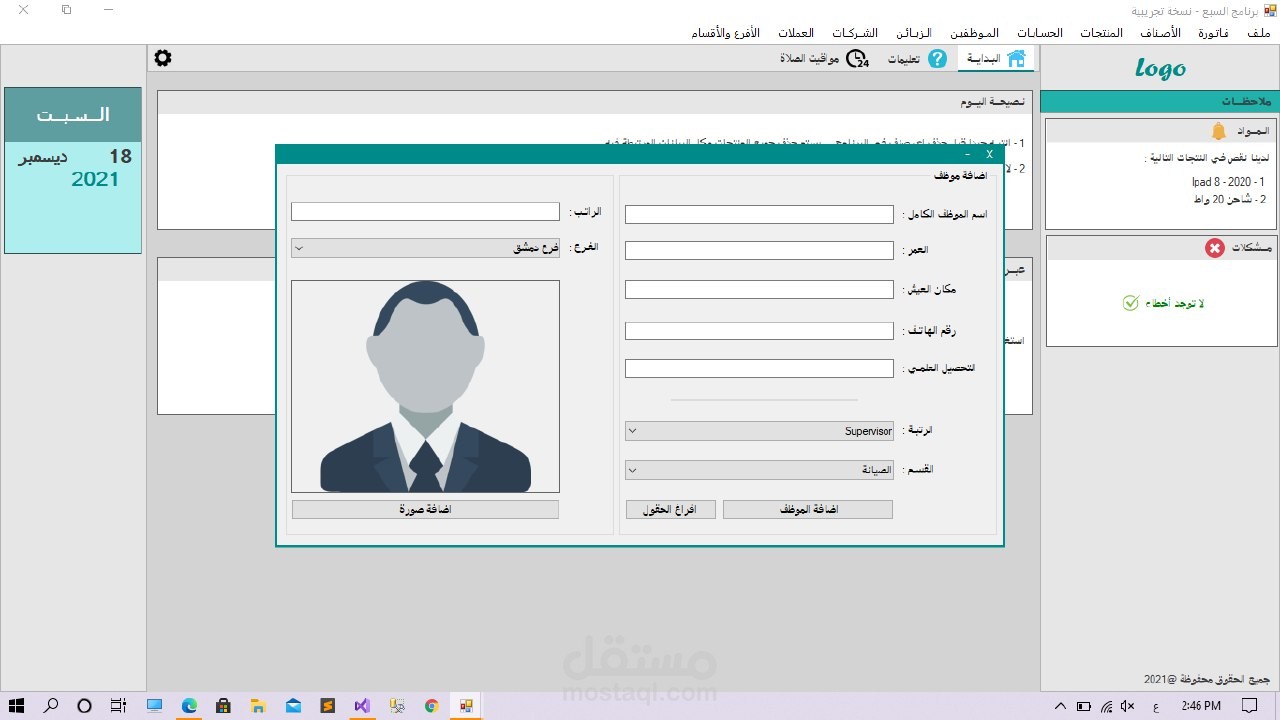Click the employee photo placeholder image
Screen dimensions: 1280x720
[425, 386]
